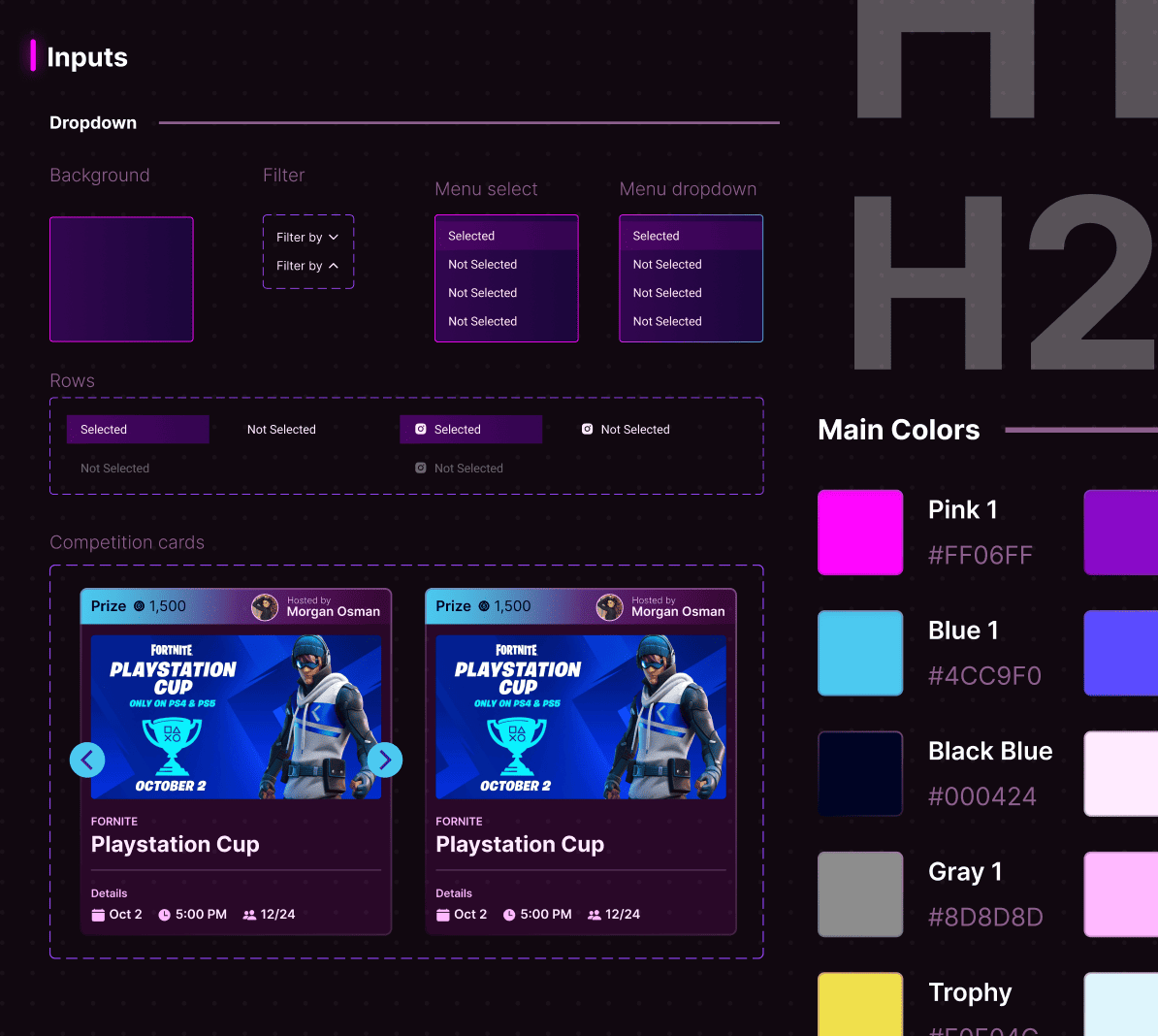Click the icon beside the highlighted Selected row
Image resolution: width=1158 pixels, height=1036 pixels.
point(420,429)
